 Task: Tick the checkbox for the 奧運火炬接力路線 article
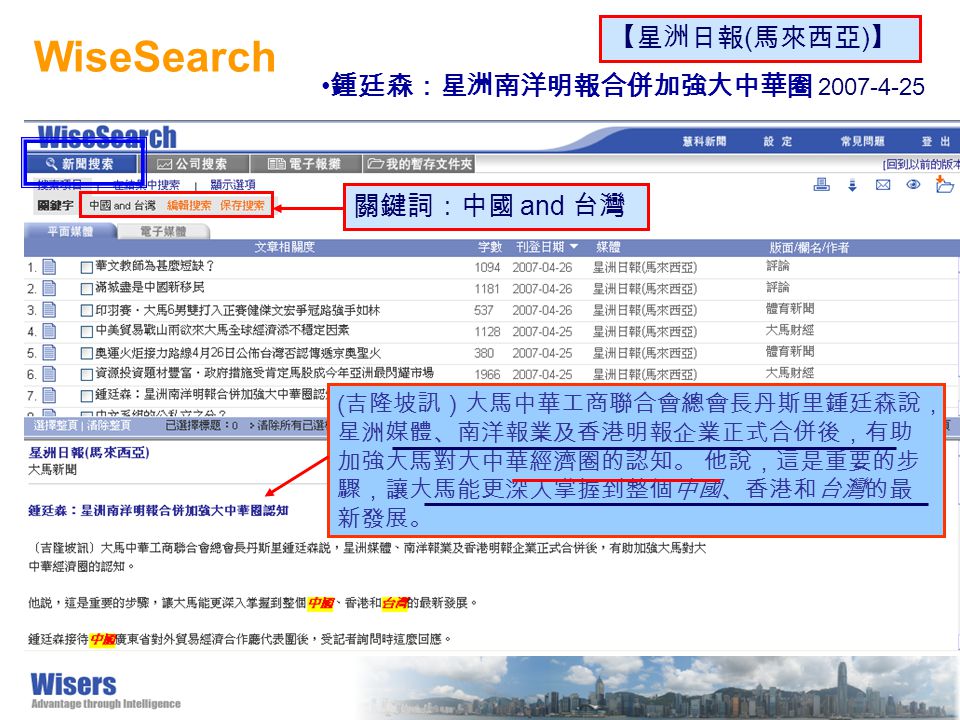point(86,353)
